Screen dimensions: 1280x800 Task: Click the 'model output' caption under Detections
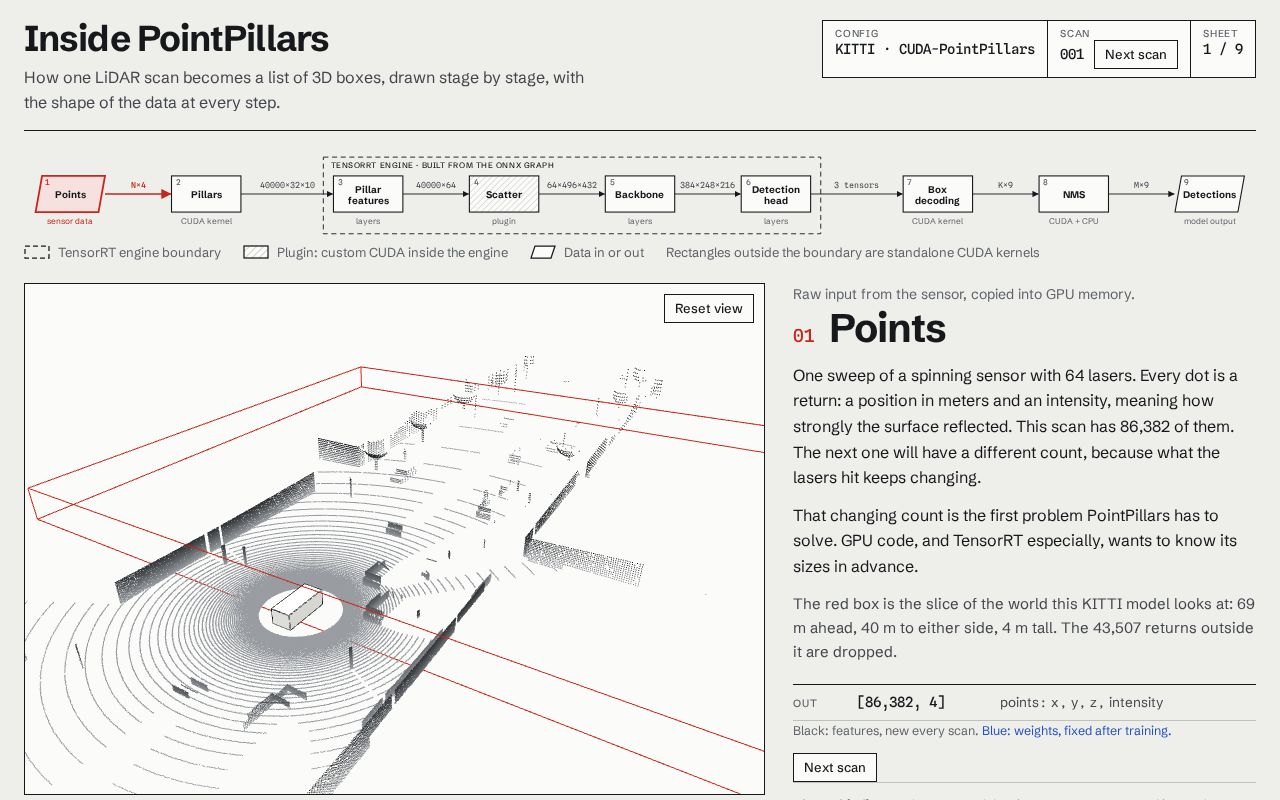1209,221
